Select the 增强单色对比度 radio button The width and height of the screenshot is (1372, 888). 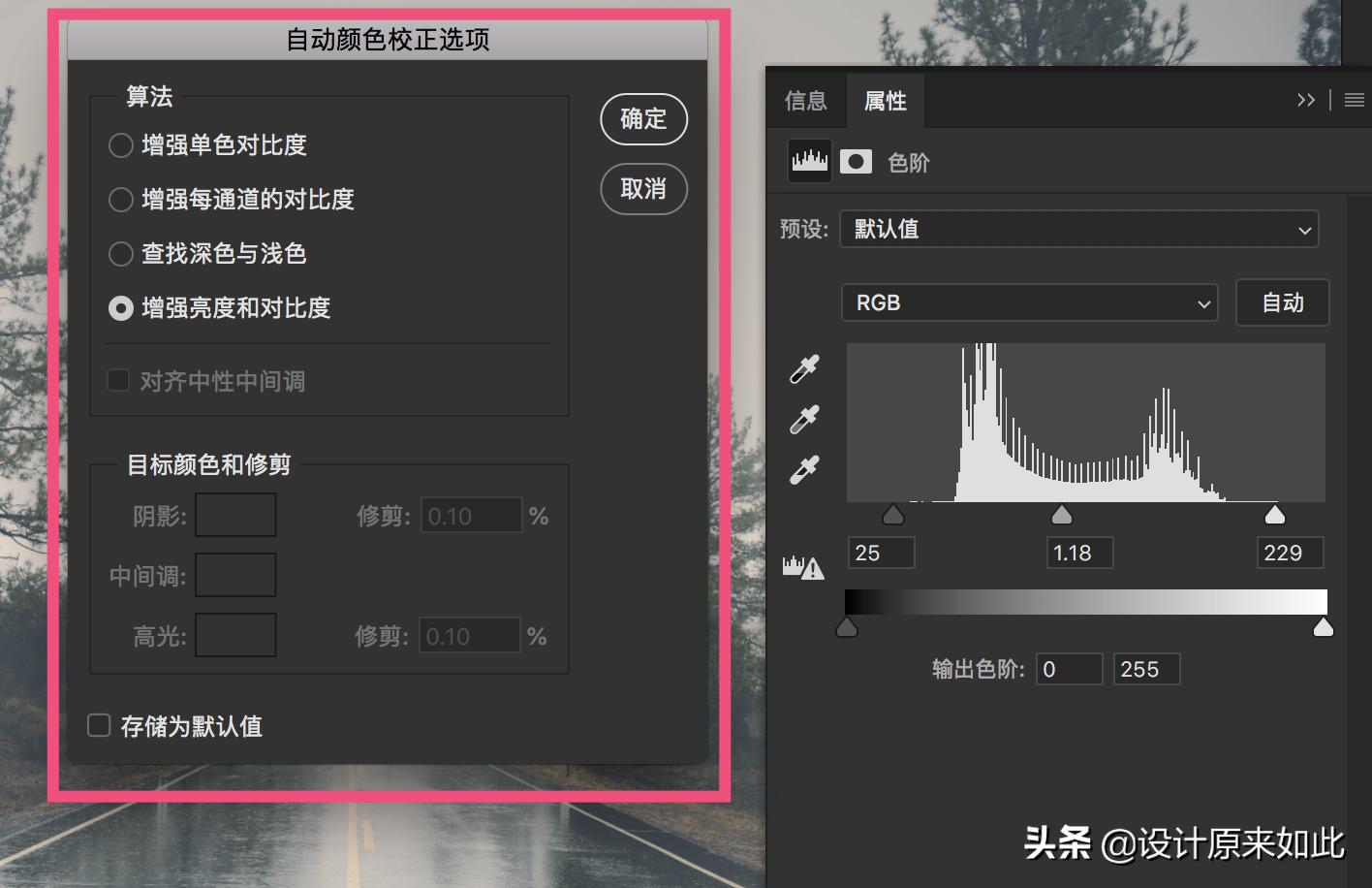click(x=121, y=144)
